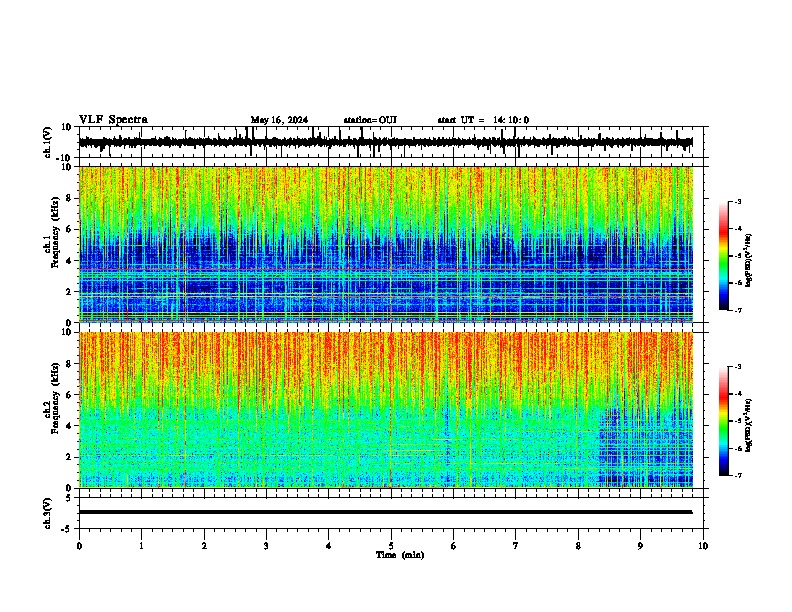This screenshot has height=612, width=792.
Task: Click the time axis tick label "2"
Action: tap(204, 546)
